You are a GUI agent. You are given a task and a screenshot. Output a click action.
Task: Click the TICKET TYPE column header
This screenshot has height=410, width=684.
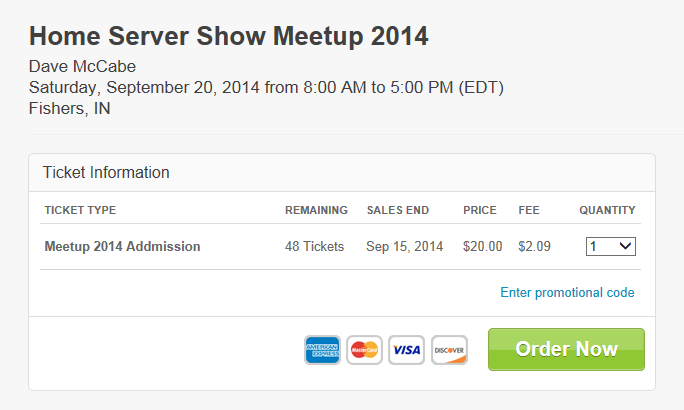click(x=80, y=210)
